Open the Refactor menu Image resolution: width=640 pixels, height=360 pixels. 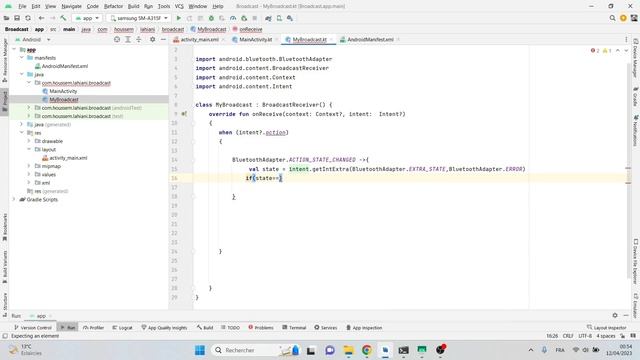[113, 6]
